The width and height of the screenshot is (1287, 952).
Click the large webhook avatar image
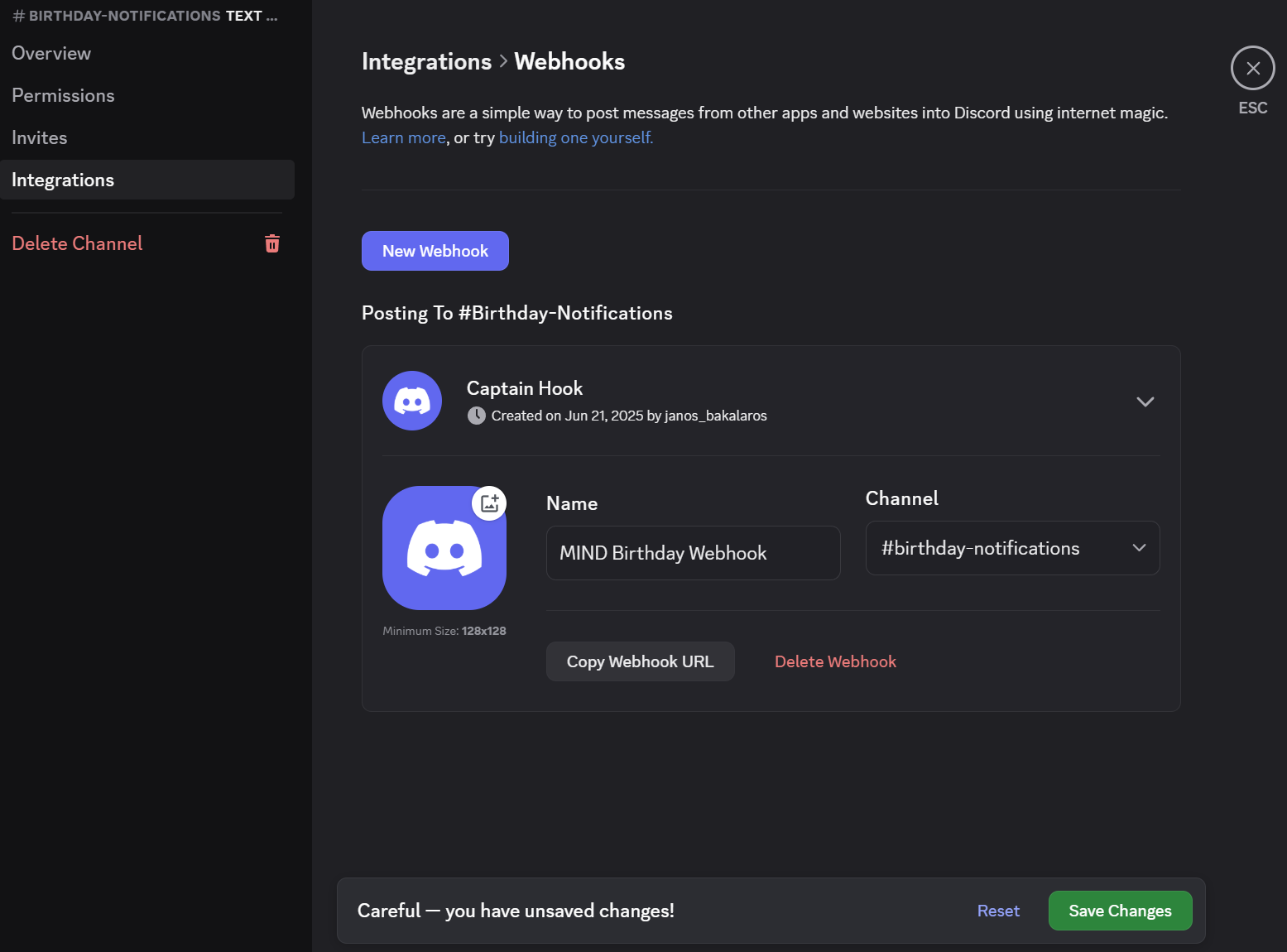click(x=444, y=548)
